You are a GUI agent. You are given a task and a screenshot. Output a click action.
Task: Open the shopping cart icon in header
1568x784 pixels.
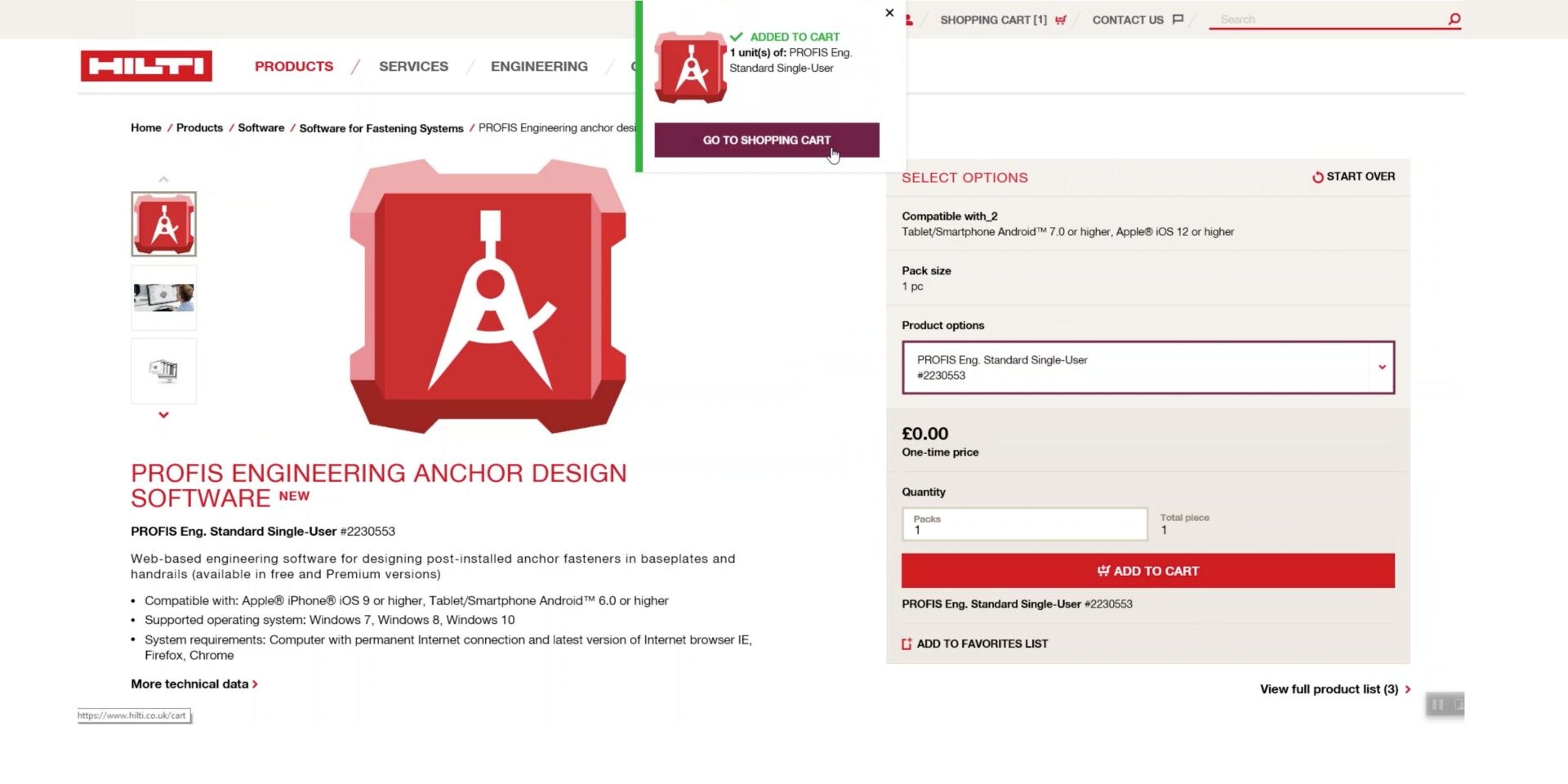pos(1060,20)
